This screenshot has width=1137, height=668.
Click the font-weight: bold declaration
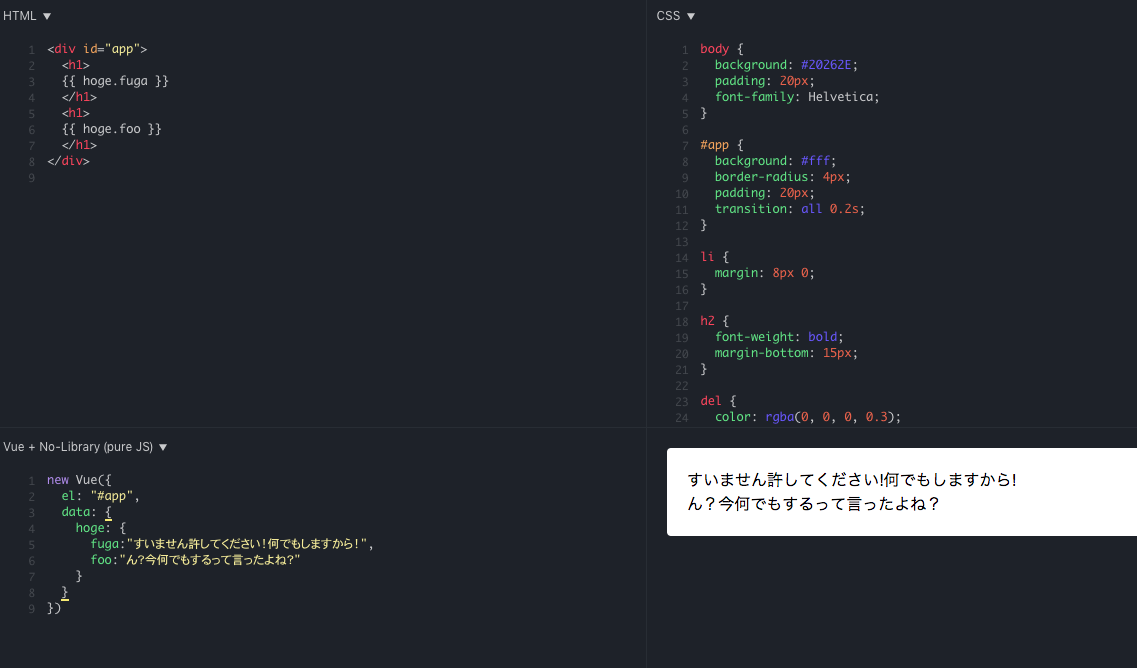pos(779,337)
